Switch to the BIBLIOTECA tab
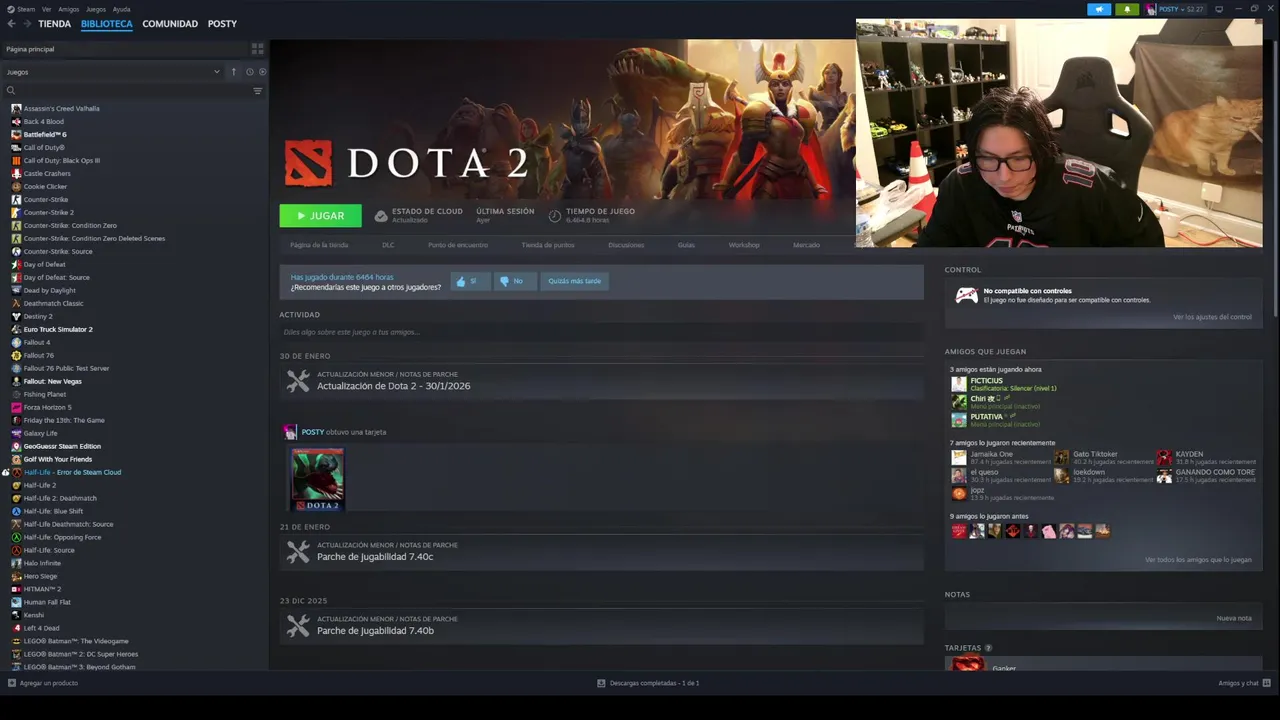The image size is (1280, 720). [x=107, y=24]
